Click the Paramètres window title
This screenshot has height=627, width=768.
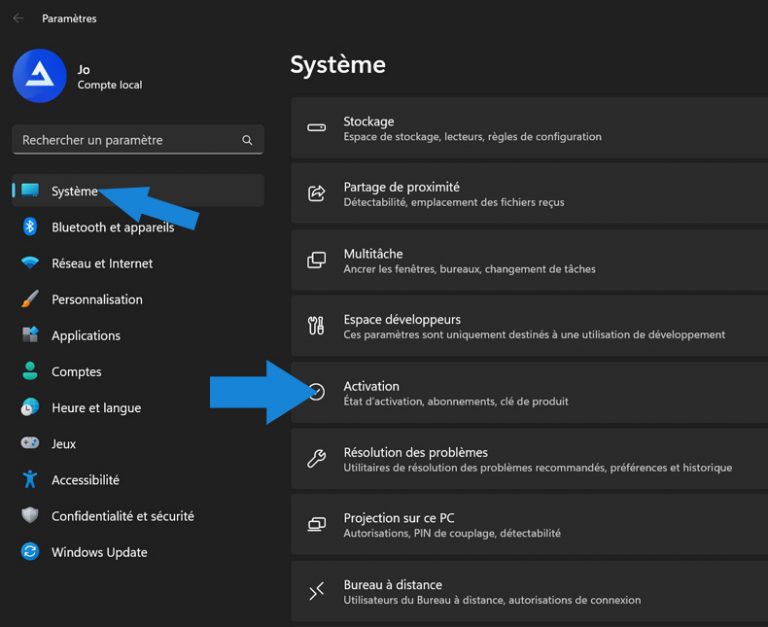[69, 19]
